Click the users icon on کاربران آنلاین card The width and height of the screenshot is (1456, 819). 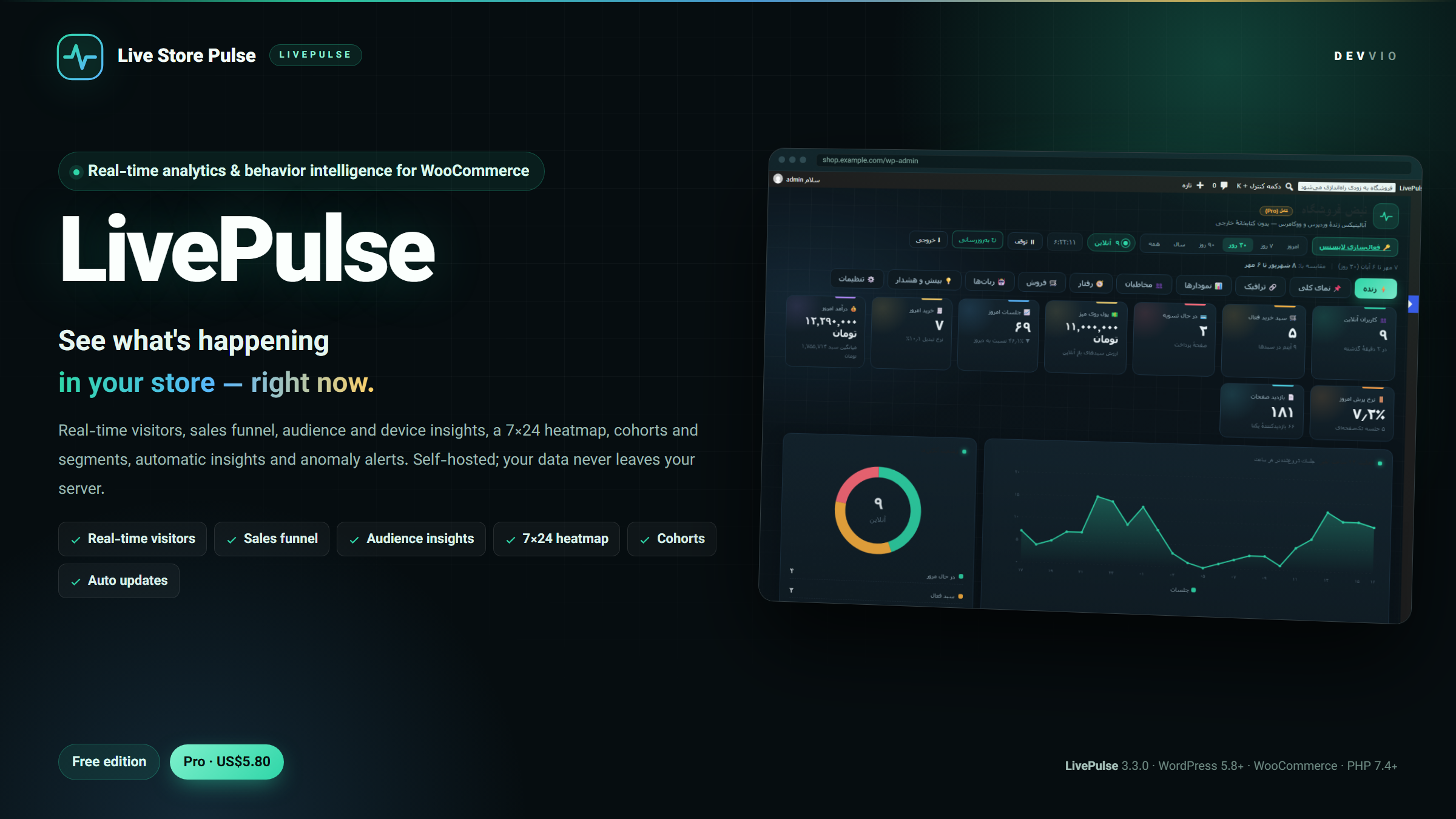[x=1383, y=320]
